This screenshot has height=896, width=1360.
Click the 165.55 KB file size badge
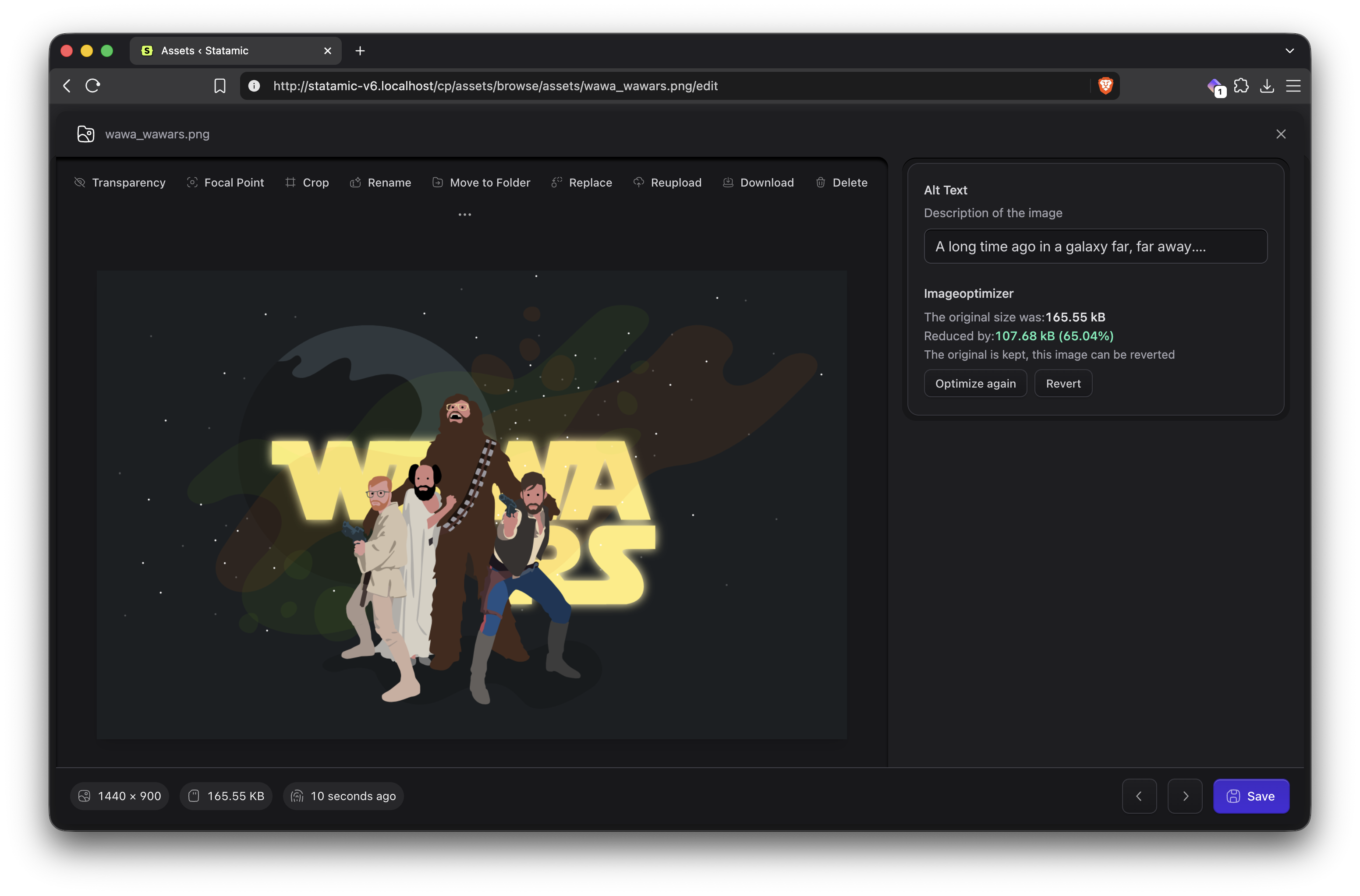coord(227,796)
